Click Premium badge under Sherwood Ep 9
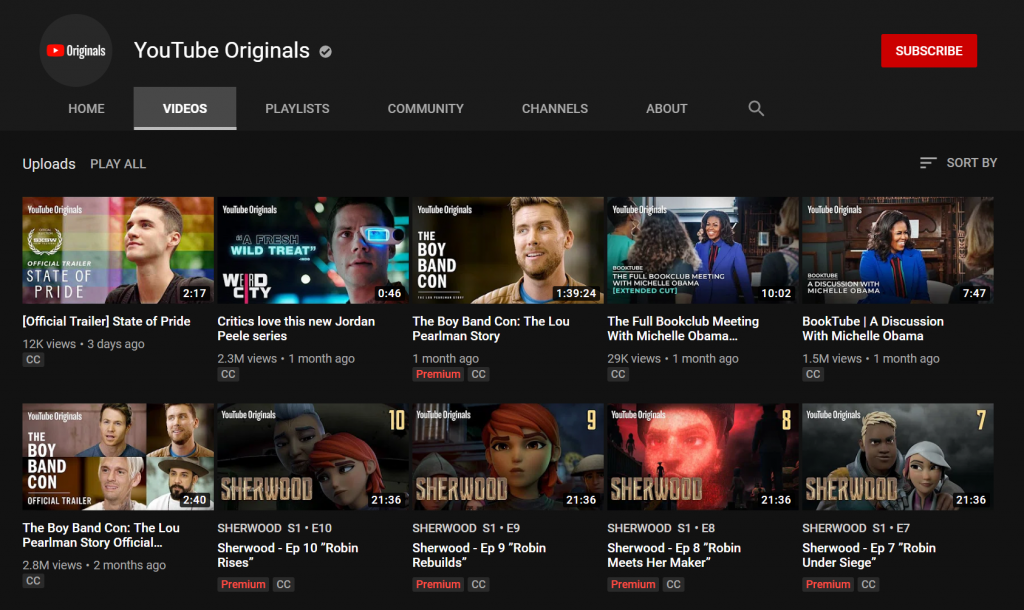This screenshot has height=610, width=1024. [438, 585]
